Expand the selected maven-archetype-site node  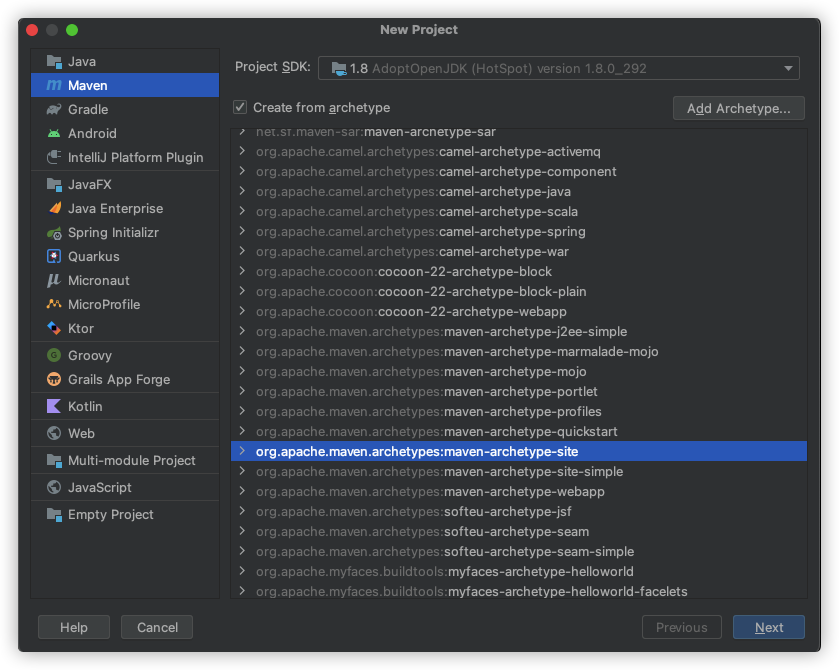[x=242, y=451]
